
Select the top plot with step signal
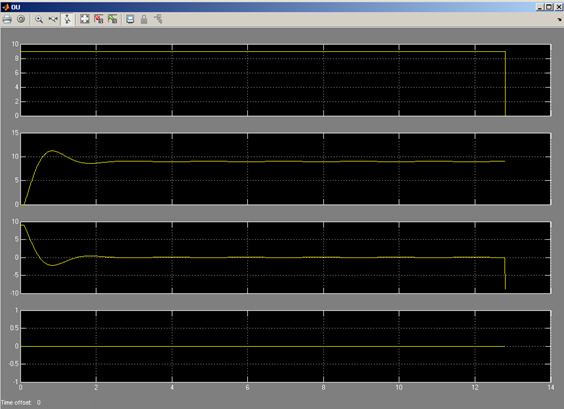coord(285,80)
